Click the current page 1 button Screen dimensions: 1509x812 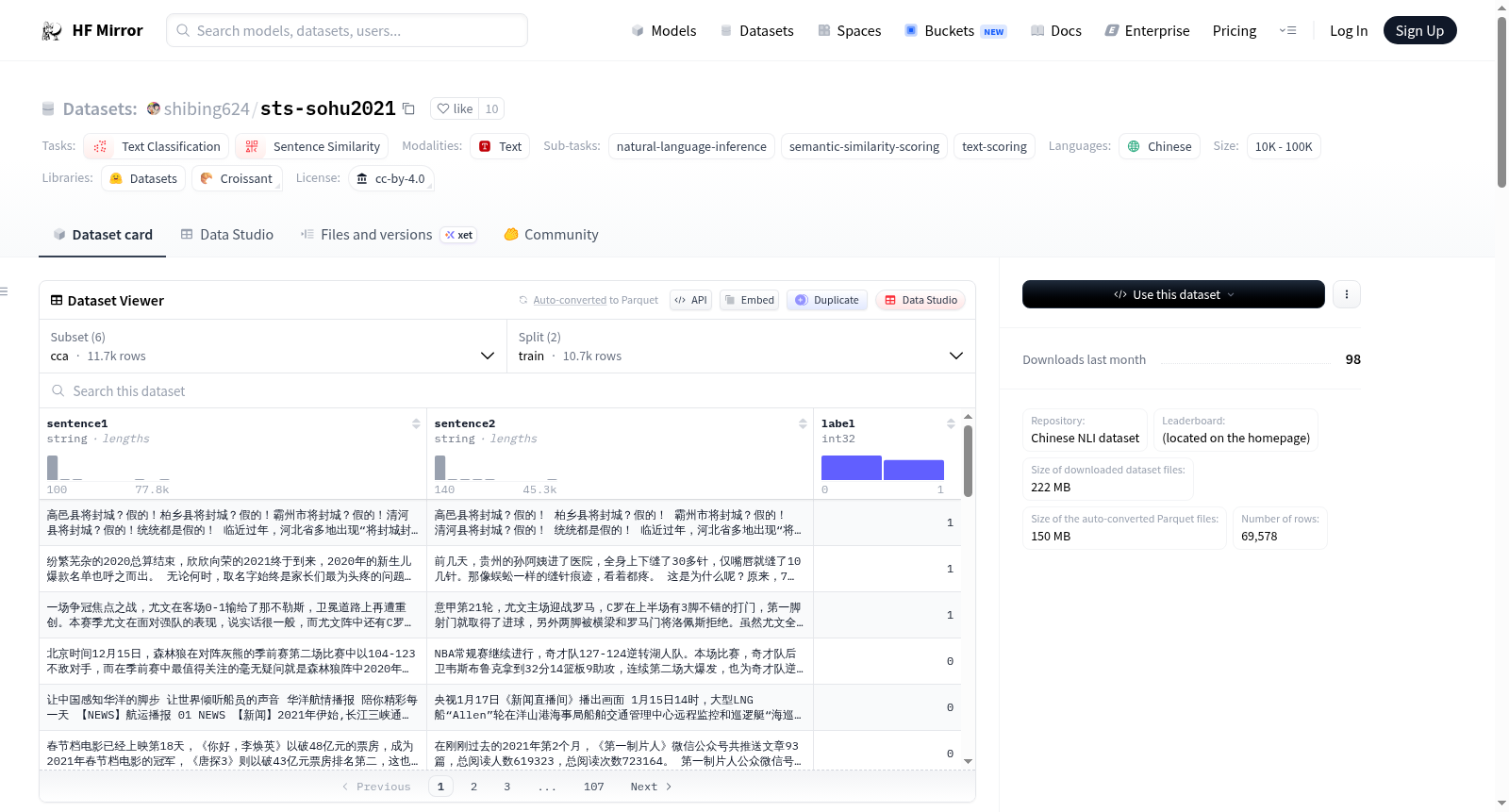(440, 787)
